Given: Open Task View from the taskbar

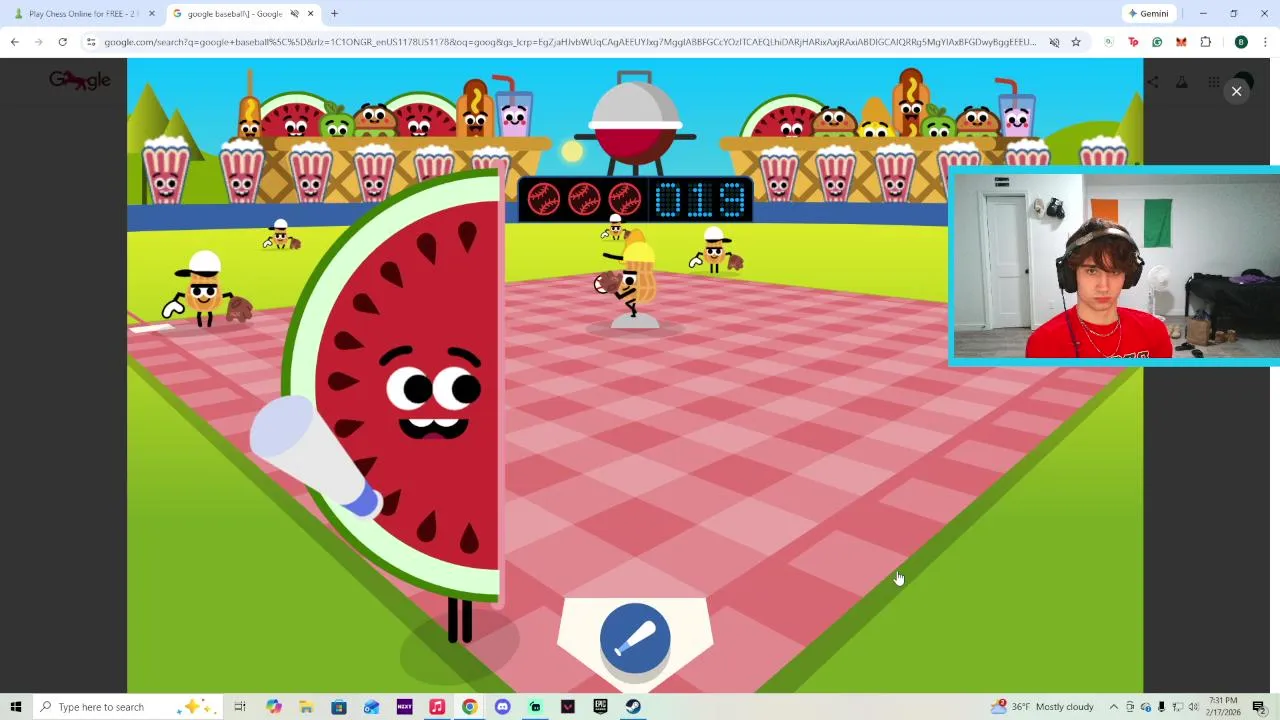Looking at the screenshot, I should pos(240,707).
